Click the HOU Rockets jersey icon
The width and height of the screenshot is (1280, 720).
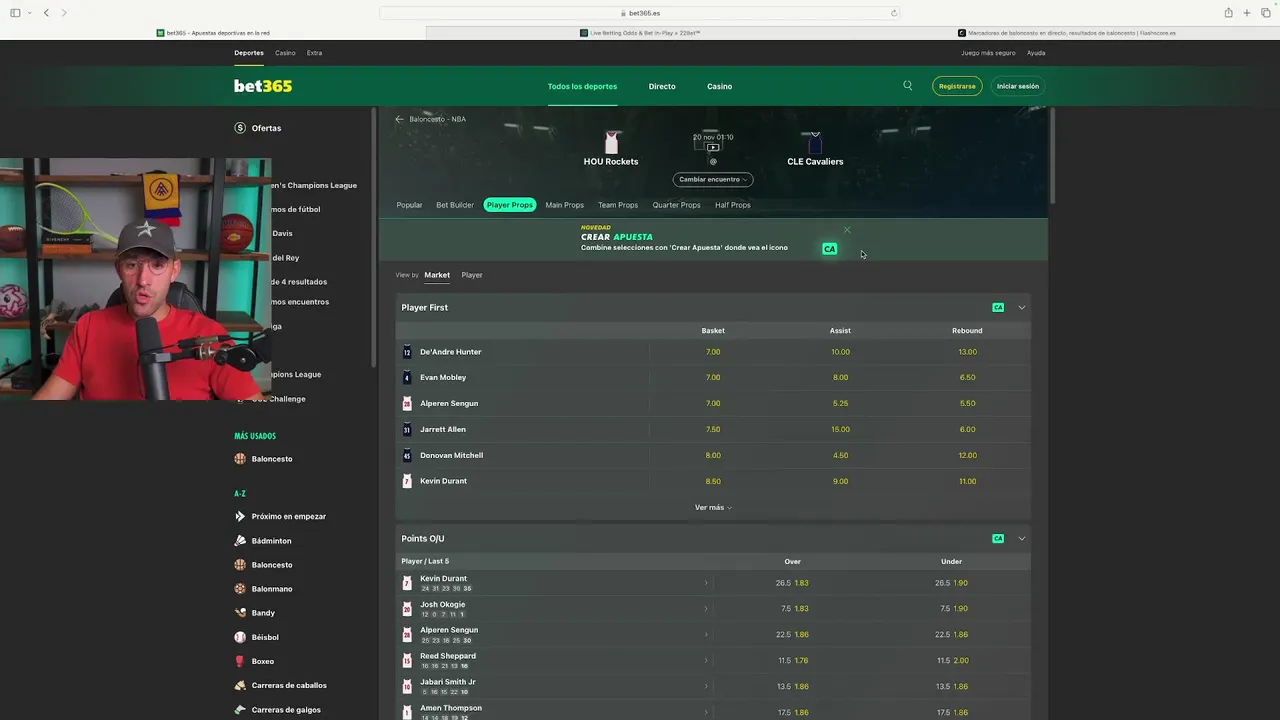click(x=611, y=142)
